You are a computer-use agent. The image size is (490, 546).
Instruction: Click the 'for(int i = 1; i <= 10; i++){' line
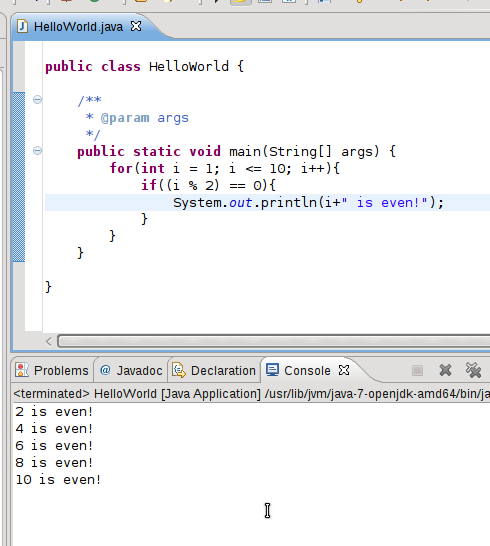coord(225,169)
